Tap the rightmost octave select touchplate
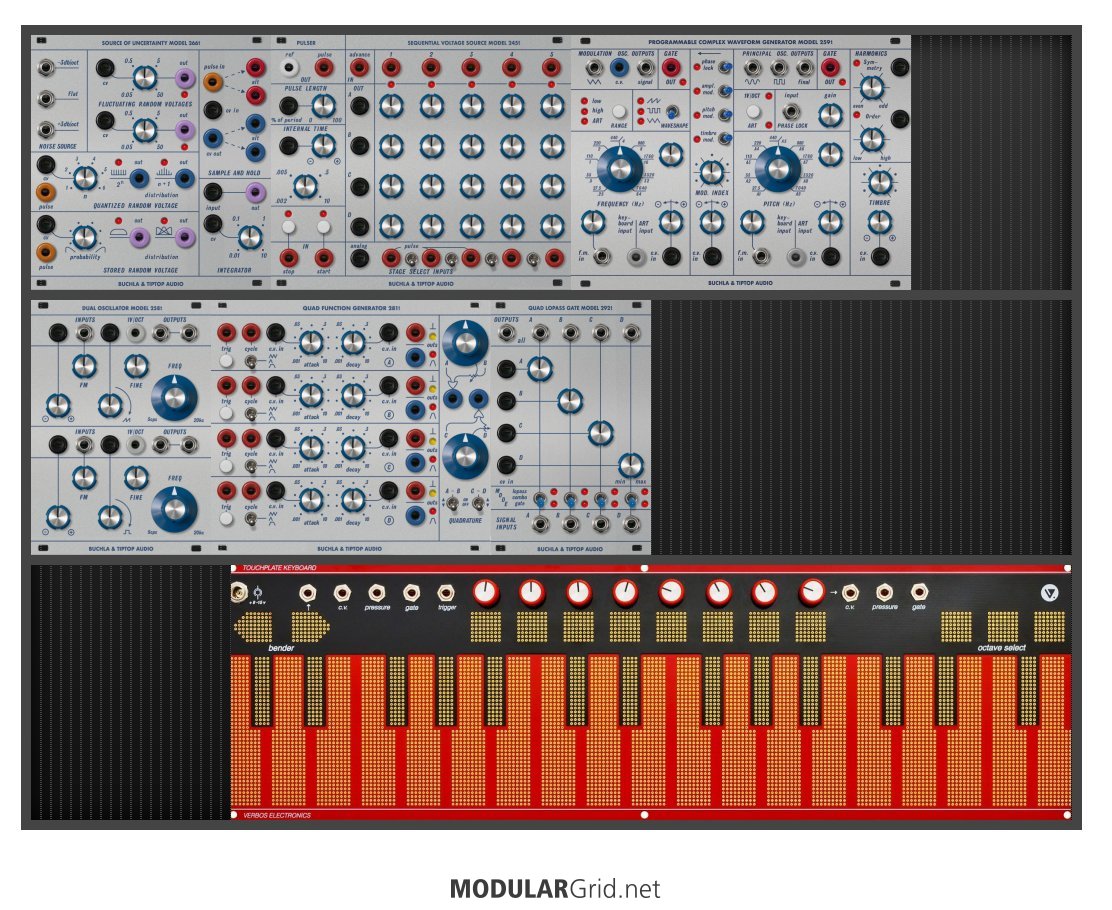This screenshot has height=910, width=1112. [1049, 627]
